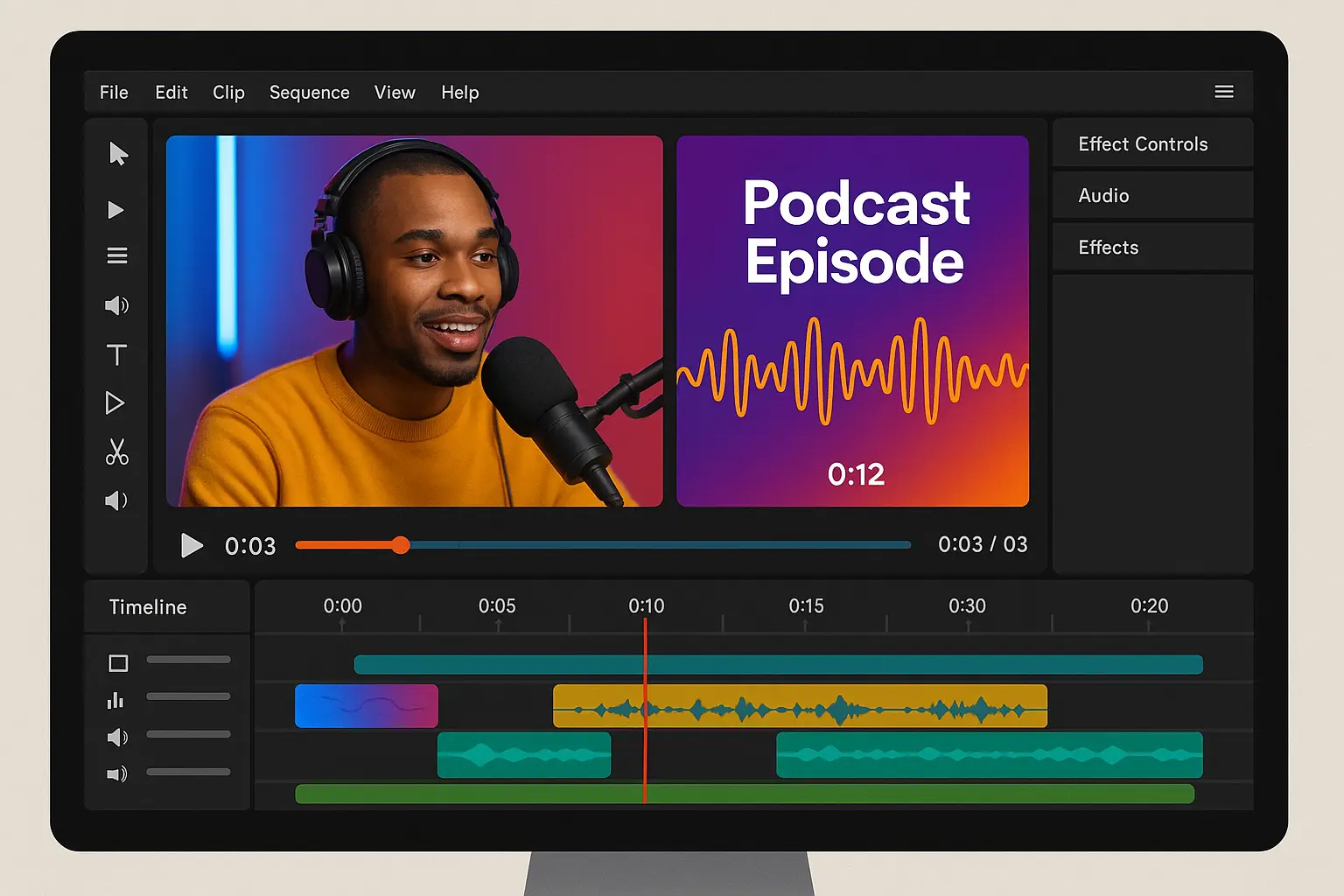Image resolution: width=1344 pixels, height=896 pixels.
Task: Open the View menu
Action: point(394,92)
